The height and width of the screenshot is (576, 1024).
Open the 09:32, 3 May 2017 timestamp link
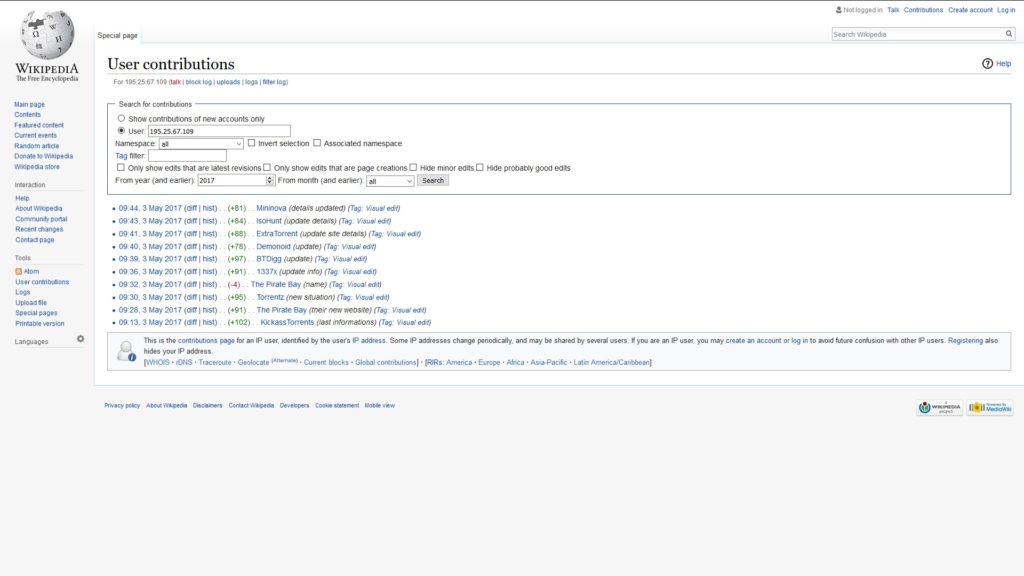click(x=150, y=285)
